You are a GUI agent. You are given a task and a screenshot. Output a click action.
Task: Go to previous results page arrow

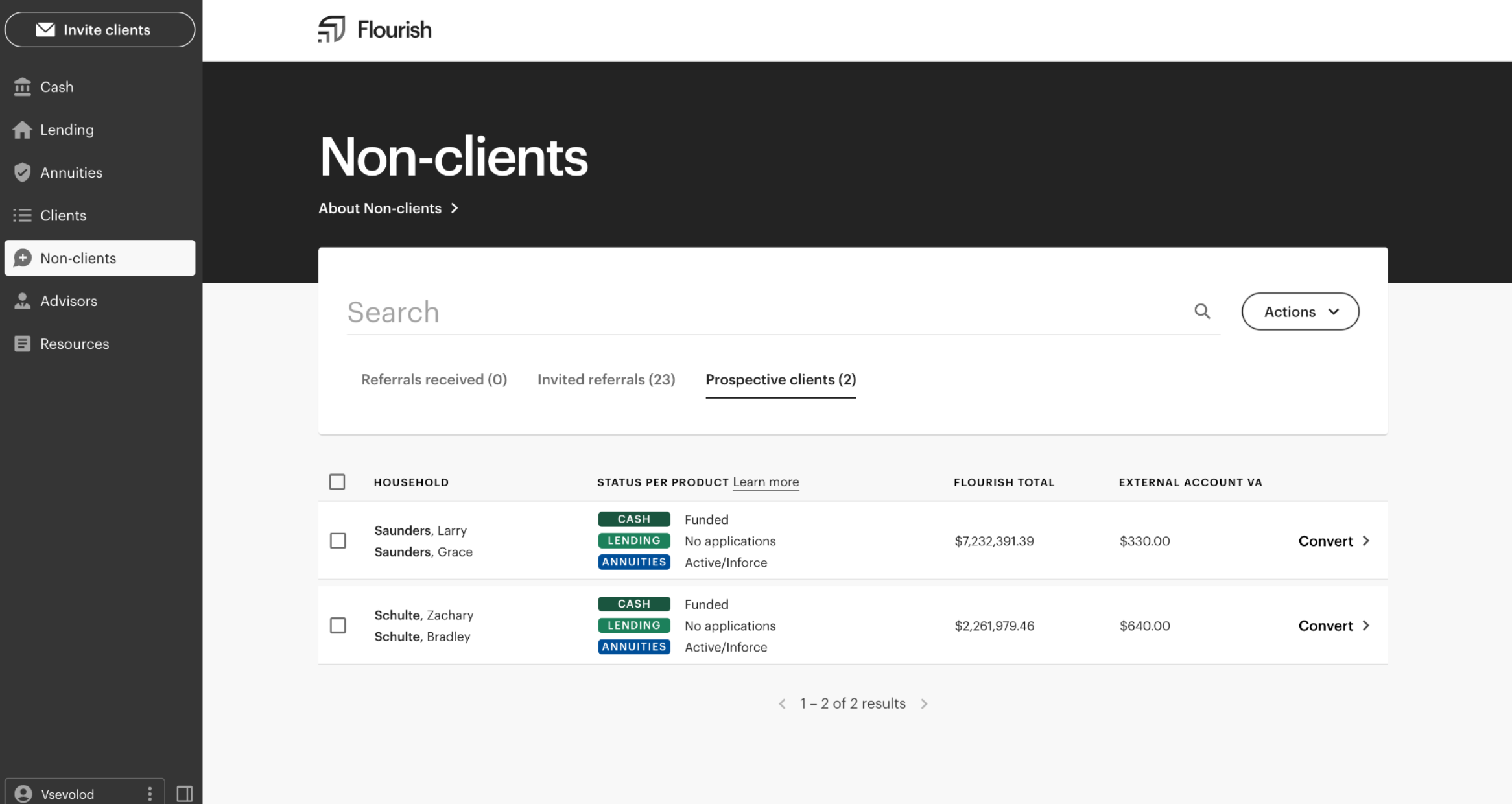(x=782, y=703)
